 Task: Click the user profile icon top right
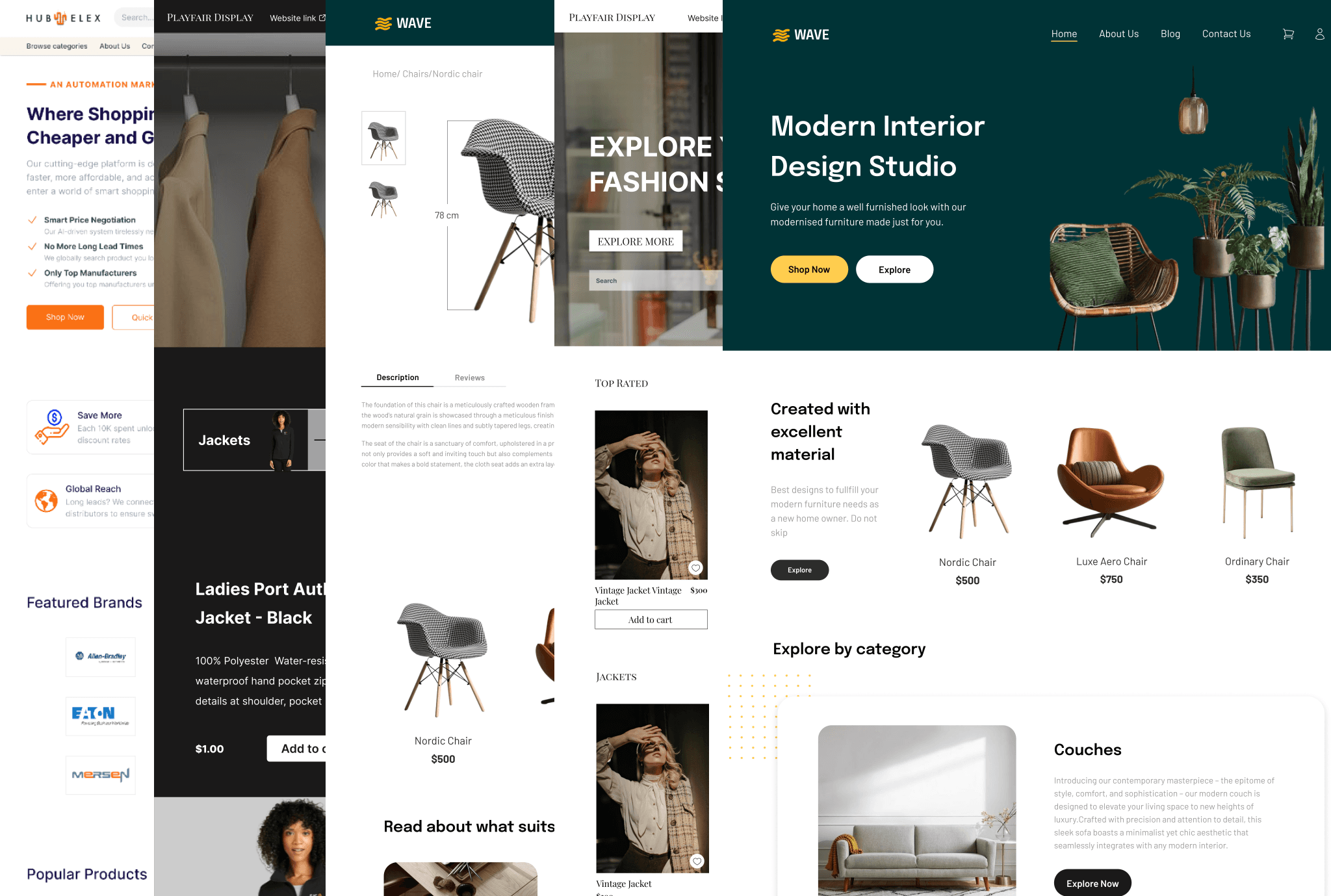[1320, 34]
